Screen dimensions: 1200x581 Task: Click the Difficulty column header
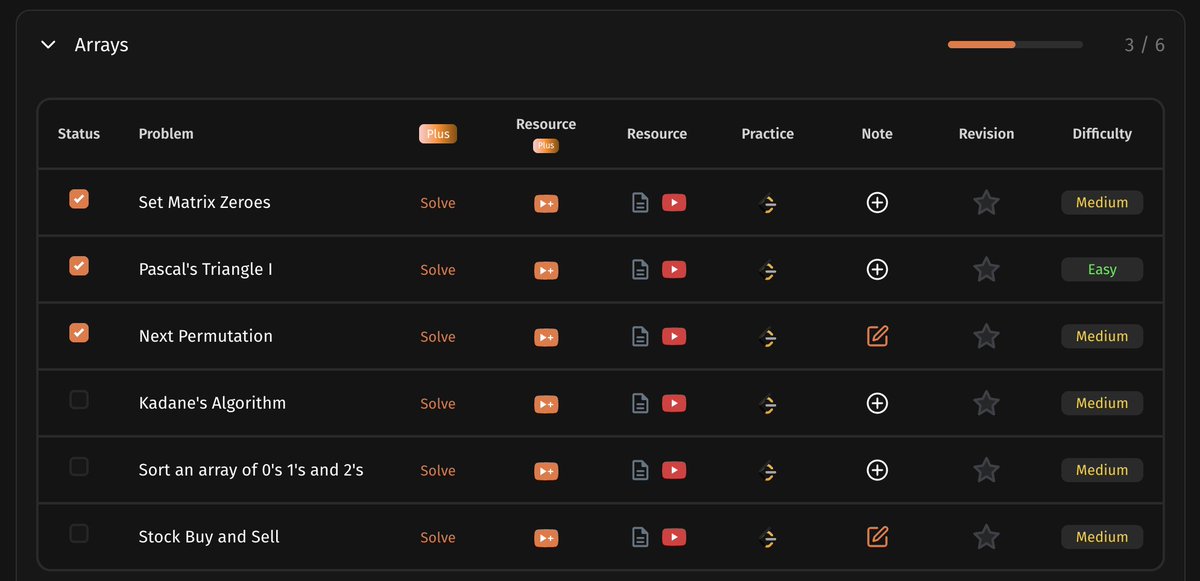1102,134
